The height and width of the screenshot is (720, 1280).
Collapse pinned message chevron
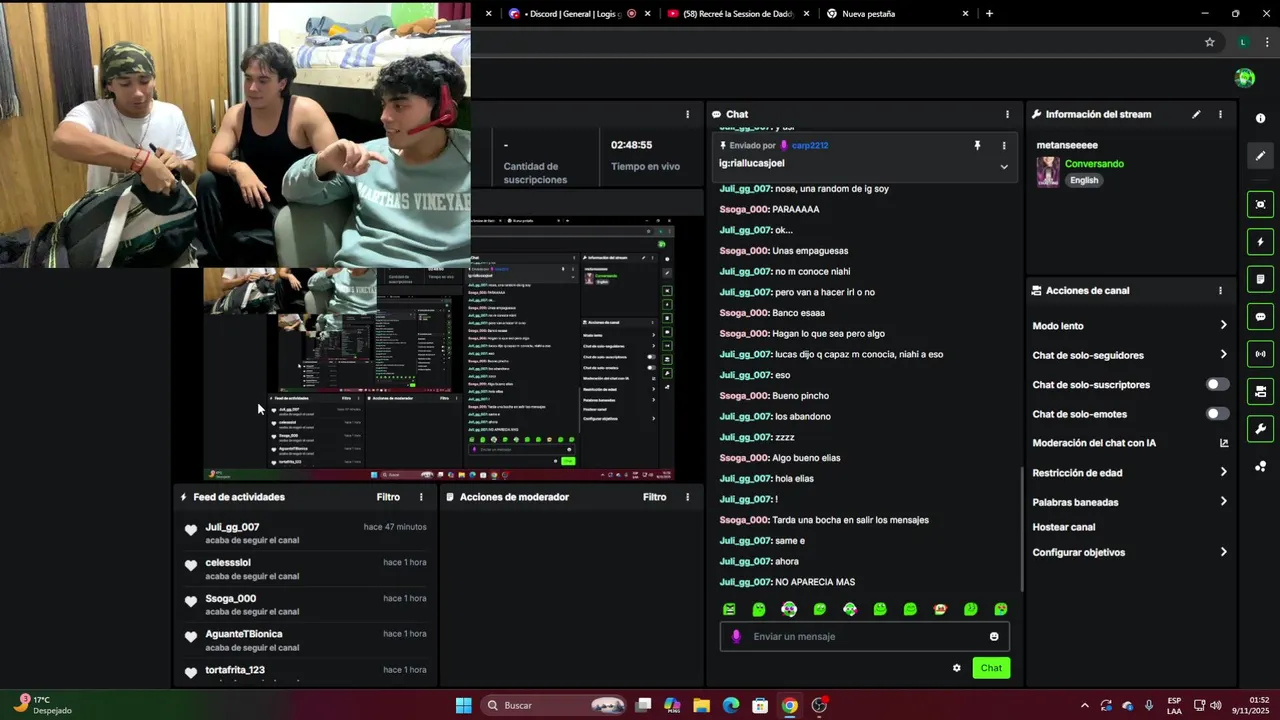[1004, 167]
